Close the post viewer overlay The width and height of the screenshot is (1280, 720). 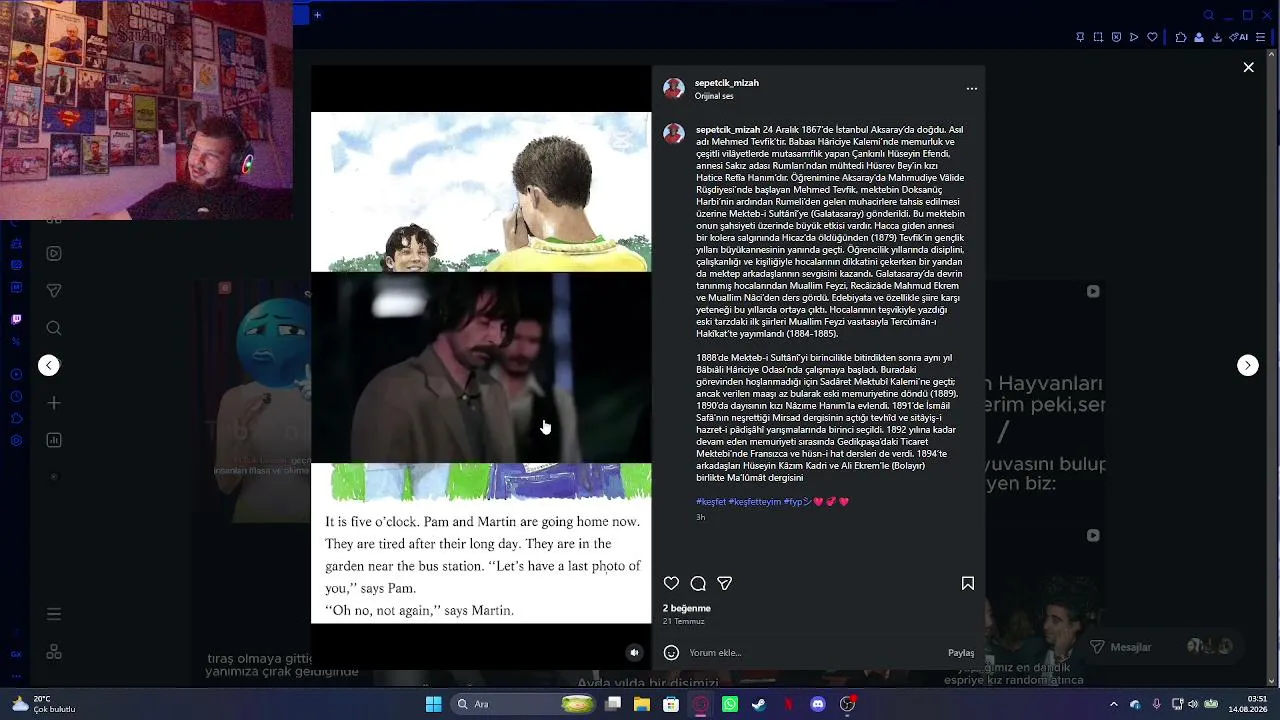pyautogui.click(x=1248, y=67)
